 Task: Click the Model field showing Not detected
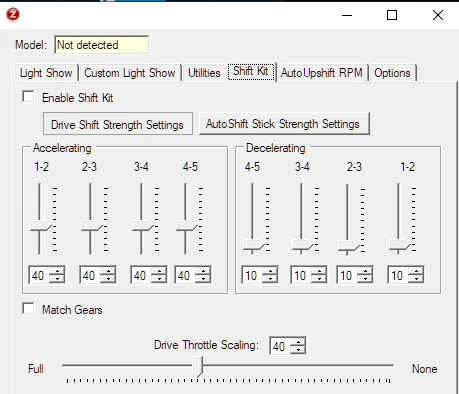(x=102, y=45)
